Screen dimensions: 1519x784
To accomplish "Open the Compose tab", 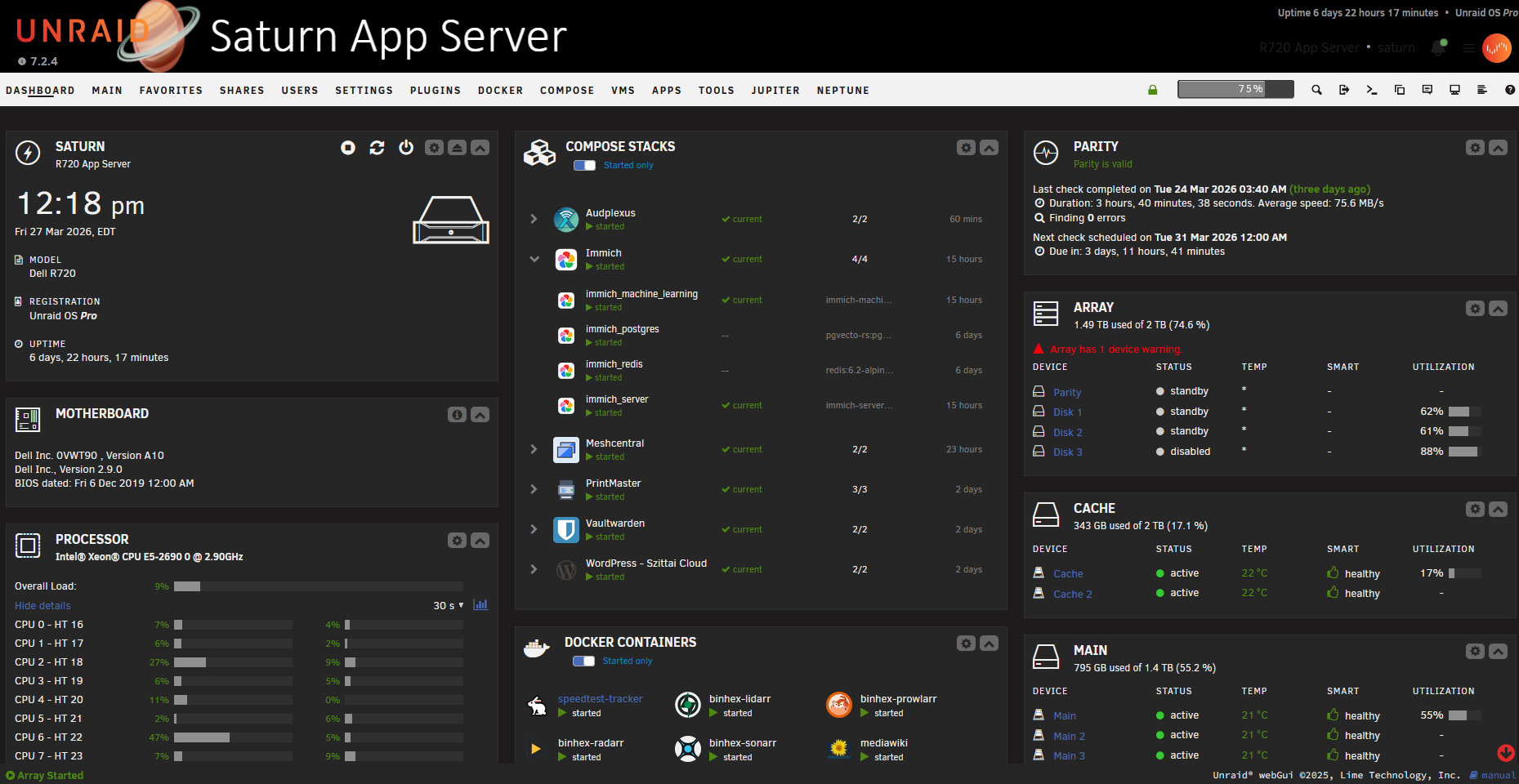I will tap(567, 91).
